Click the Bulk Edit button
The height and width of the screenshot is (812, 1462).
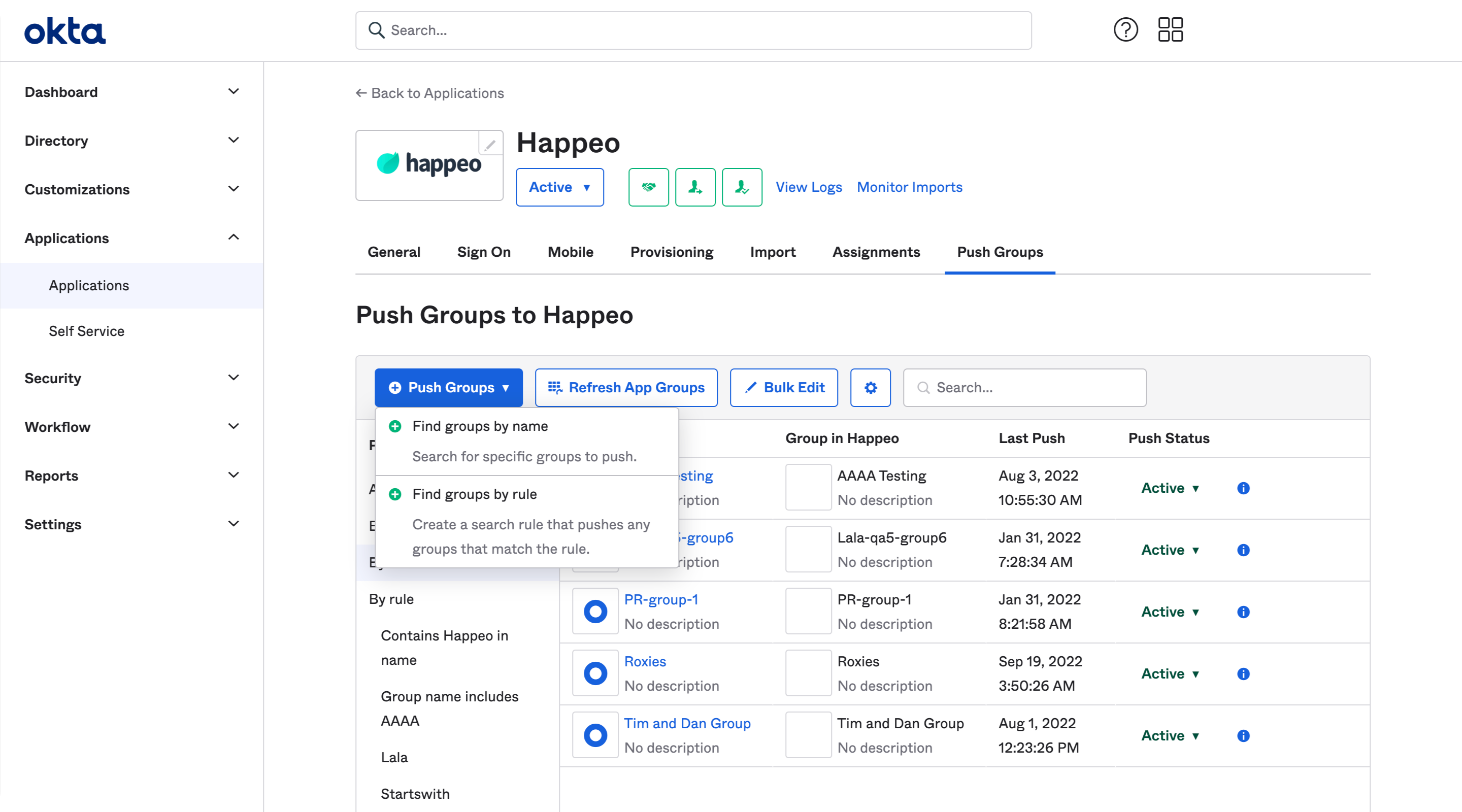point(784,388)
